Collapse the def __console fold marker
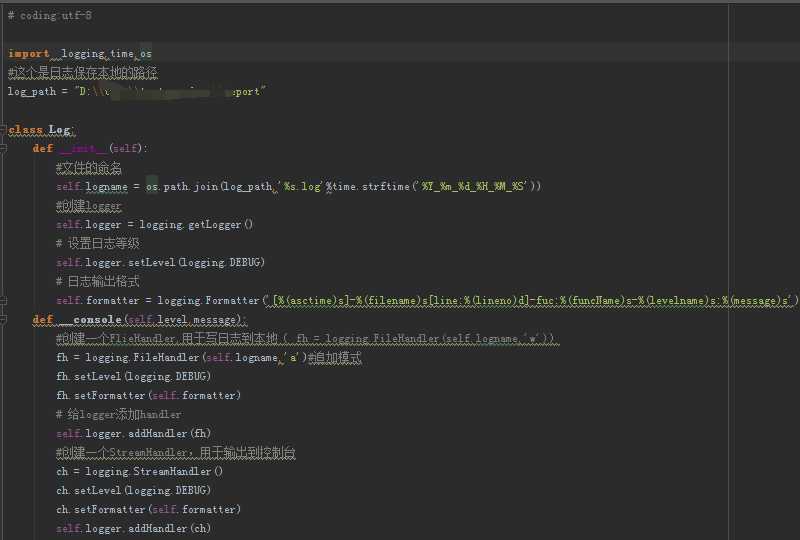Screen dimensions: 800x540 click(3, 320)
